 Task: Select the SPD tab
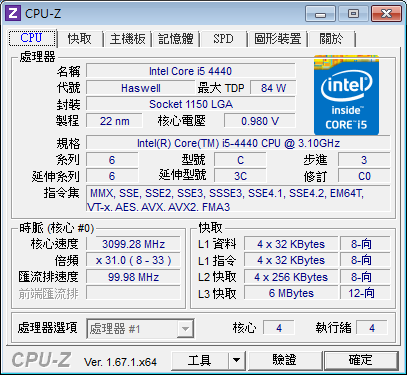[223, 39]
